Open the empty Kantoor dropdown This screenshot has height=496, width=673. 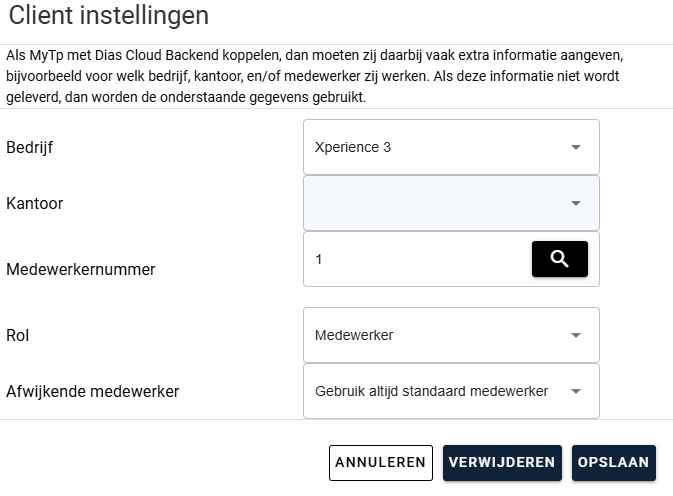451,203
